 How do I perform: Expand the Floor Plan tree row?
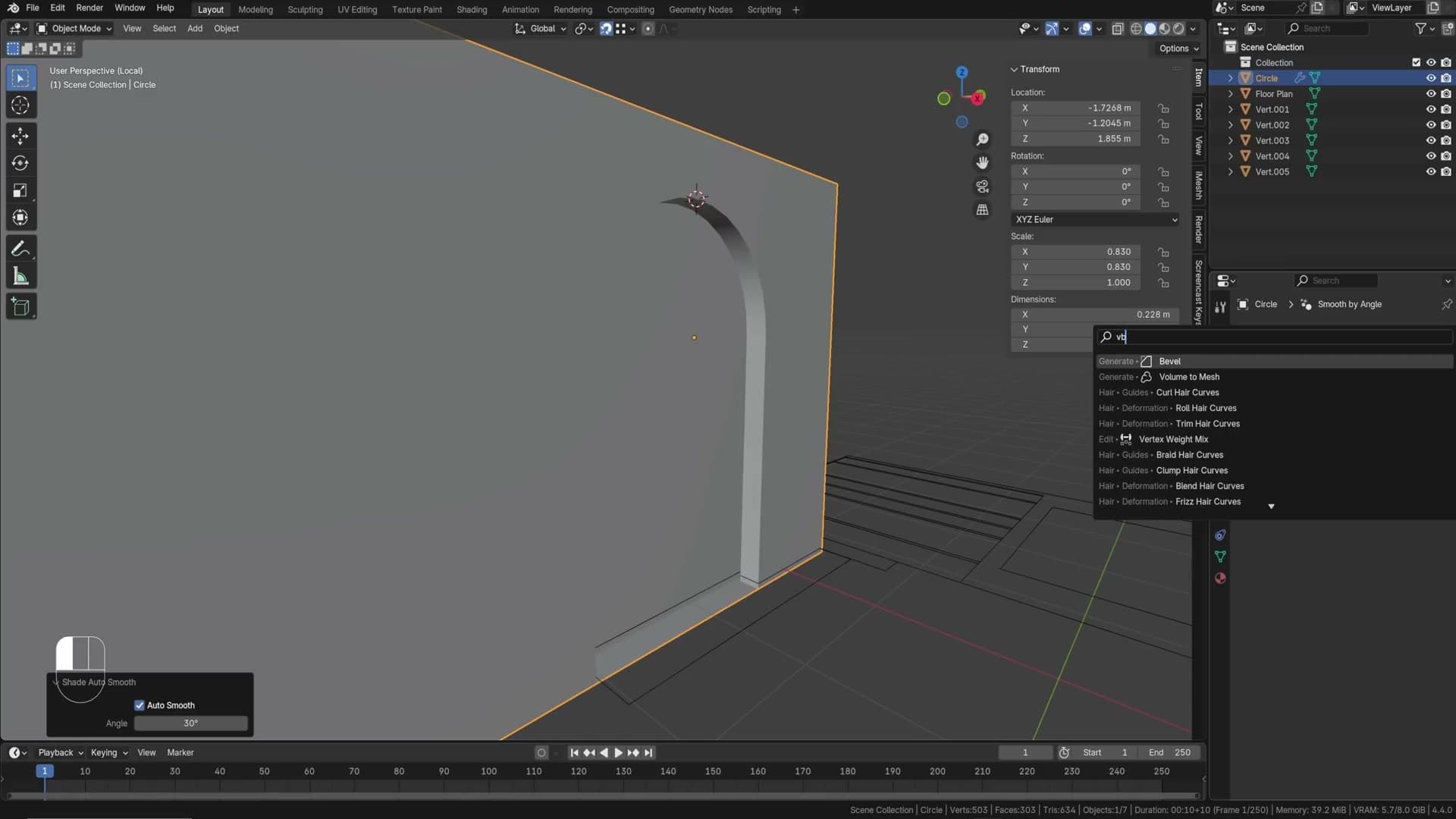pyautogui.click(x=1230, y=94)
